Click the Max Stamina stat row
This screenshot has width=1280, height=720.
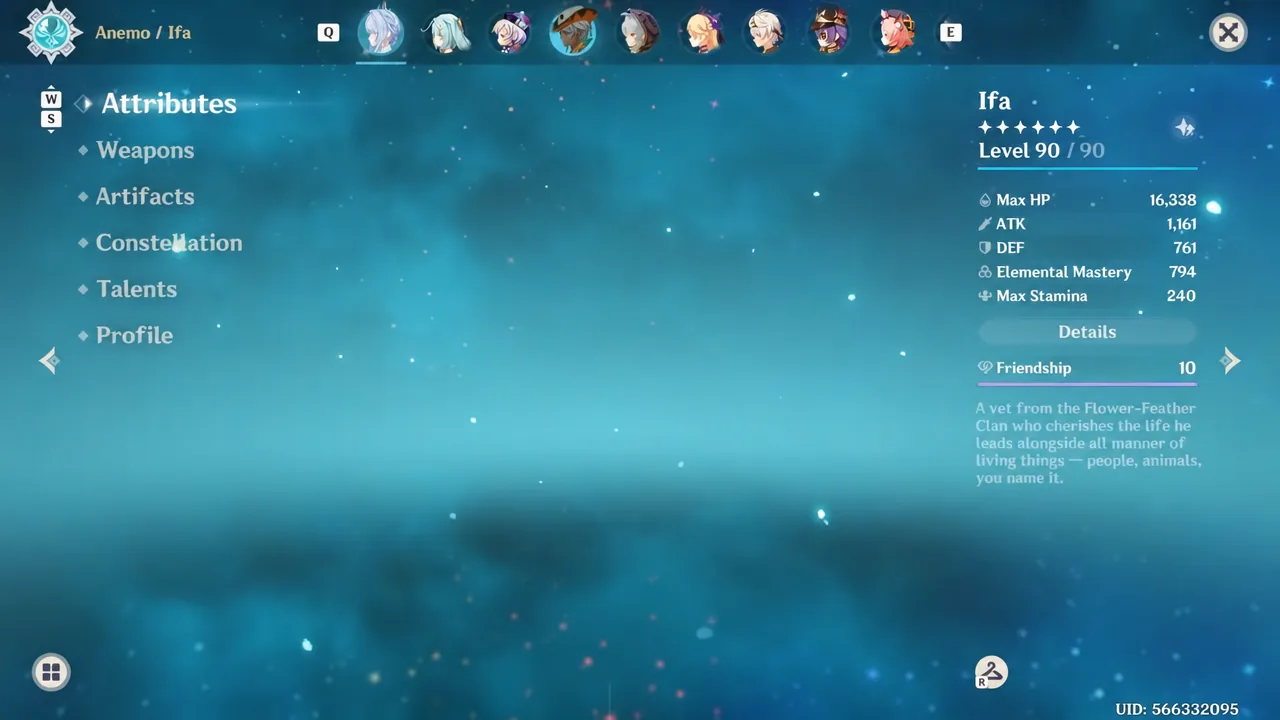tap(1087, 296)
